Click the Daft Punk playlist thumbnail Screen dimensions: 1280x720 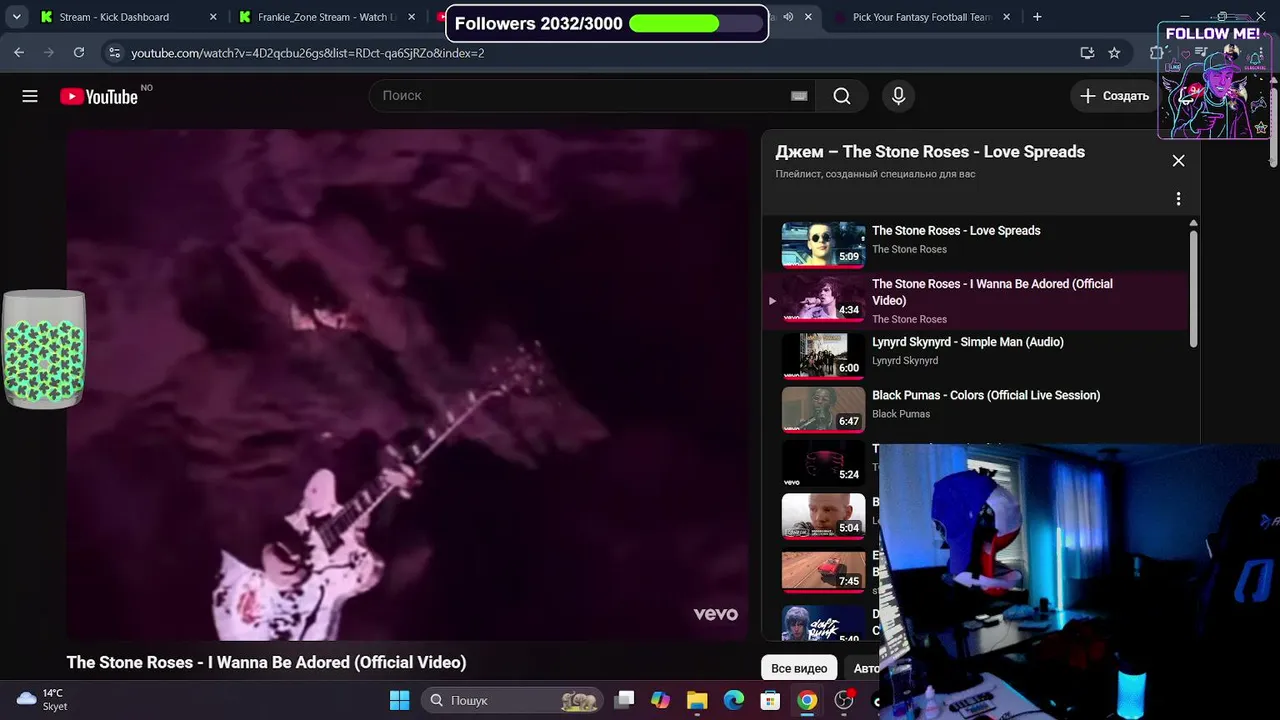click(823, 622)
